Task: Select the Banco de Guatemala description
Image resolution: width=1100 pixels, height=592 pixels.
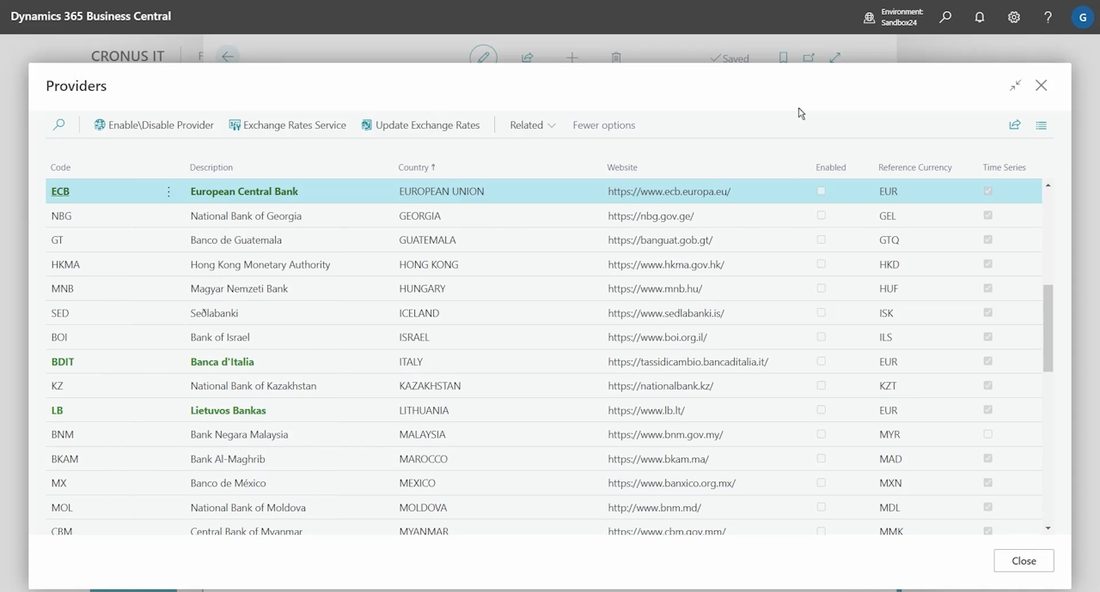Action: click(x=236, y=240)
